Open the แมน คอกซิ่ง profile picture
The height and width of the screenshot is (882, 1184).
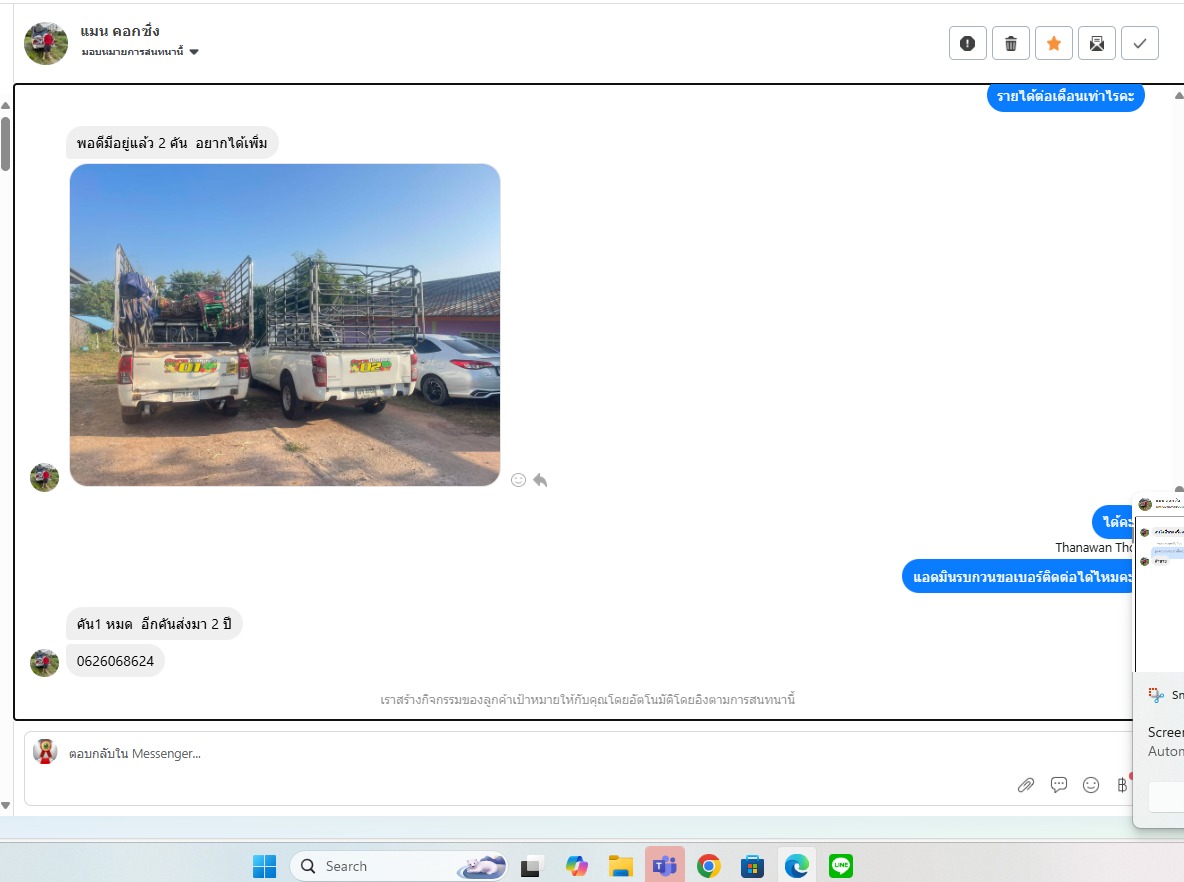[46, 43]
